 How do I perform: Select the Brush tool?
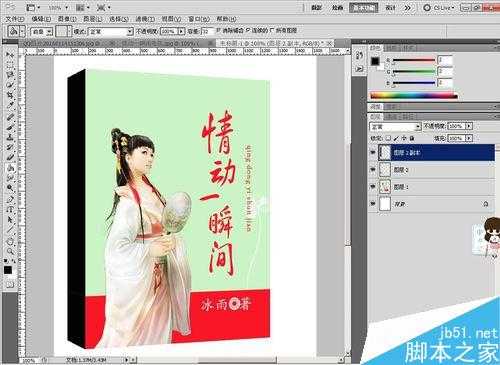coord(10,127)
